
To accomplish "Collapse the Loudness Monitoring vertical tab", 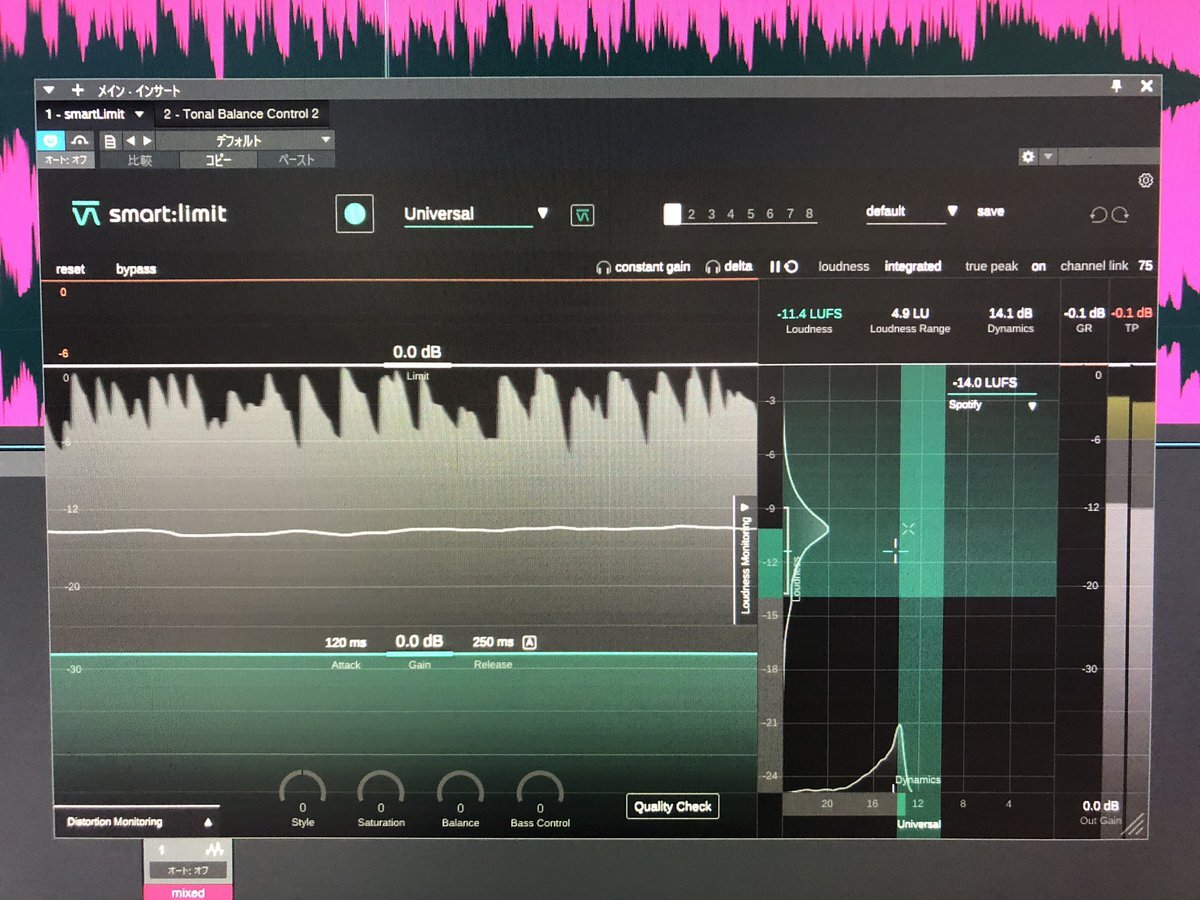I will click(745, 560).
